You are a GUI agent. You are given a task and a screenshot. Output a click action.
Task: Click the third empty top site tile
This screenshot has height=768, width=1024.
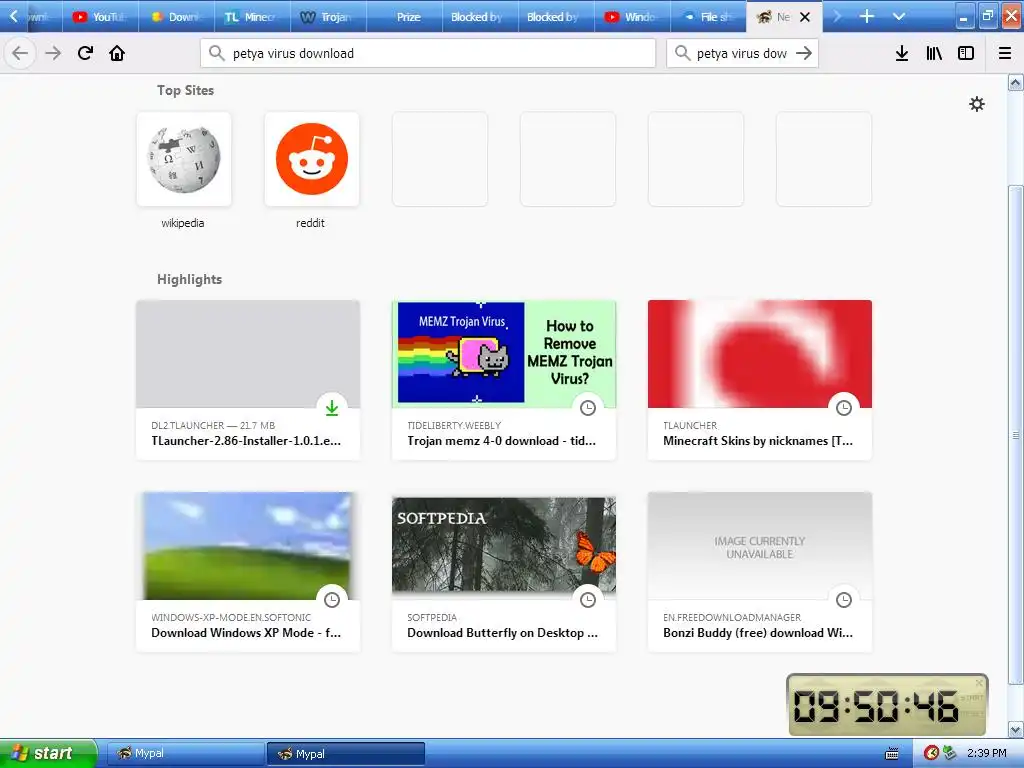(696, 159)
